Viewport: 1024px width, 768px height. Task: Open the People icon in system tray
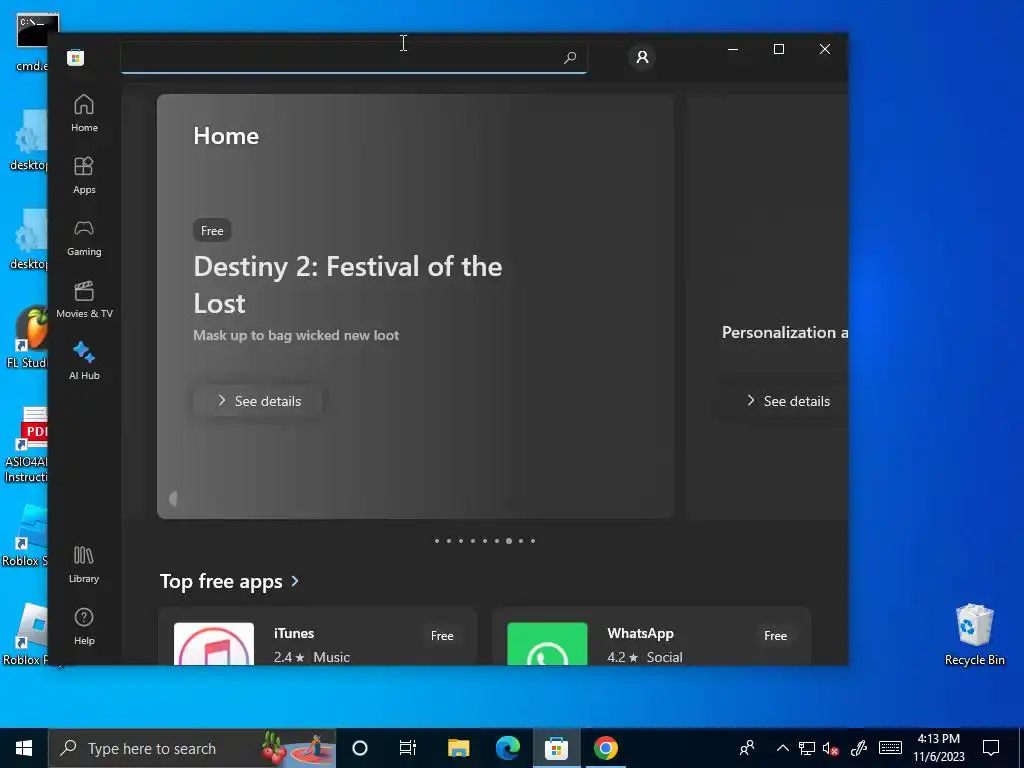click(747, 748)
